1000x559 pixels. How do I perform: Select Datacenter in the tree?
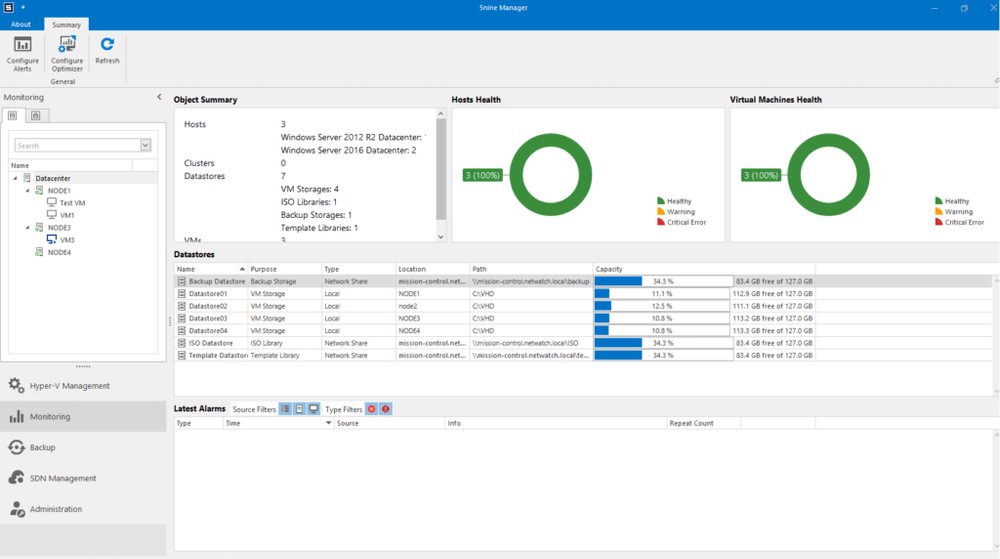(x=52, y=178)
